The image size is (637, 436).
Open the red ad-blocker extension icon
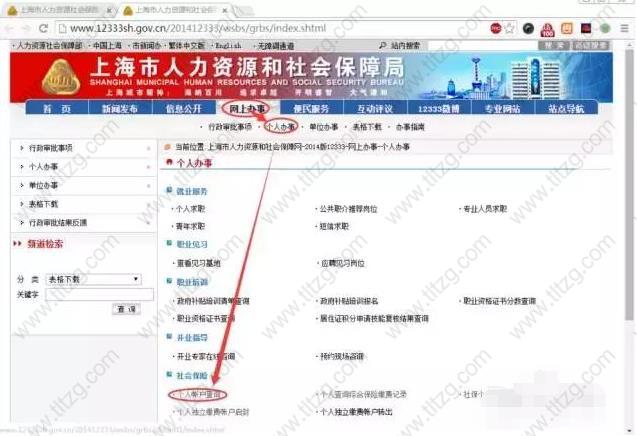(496, 28)
